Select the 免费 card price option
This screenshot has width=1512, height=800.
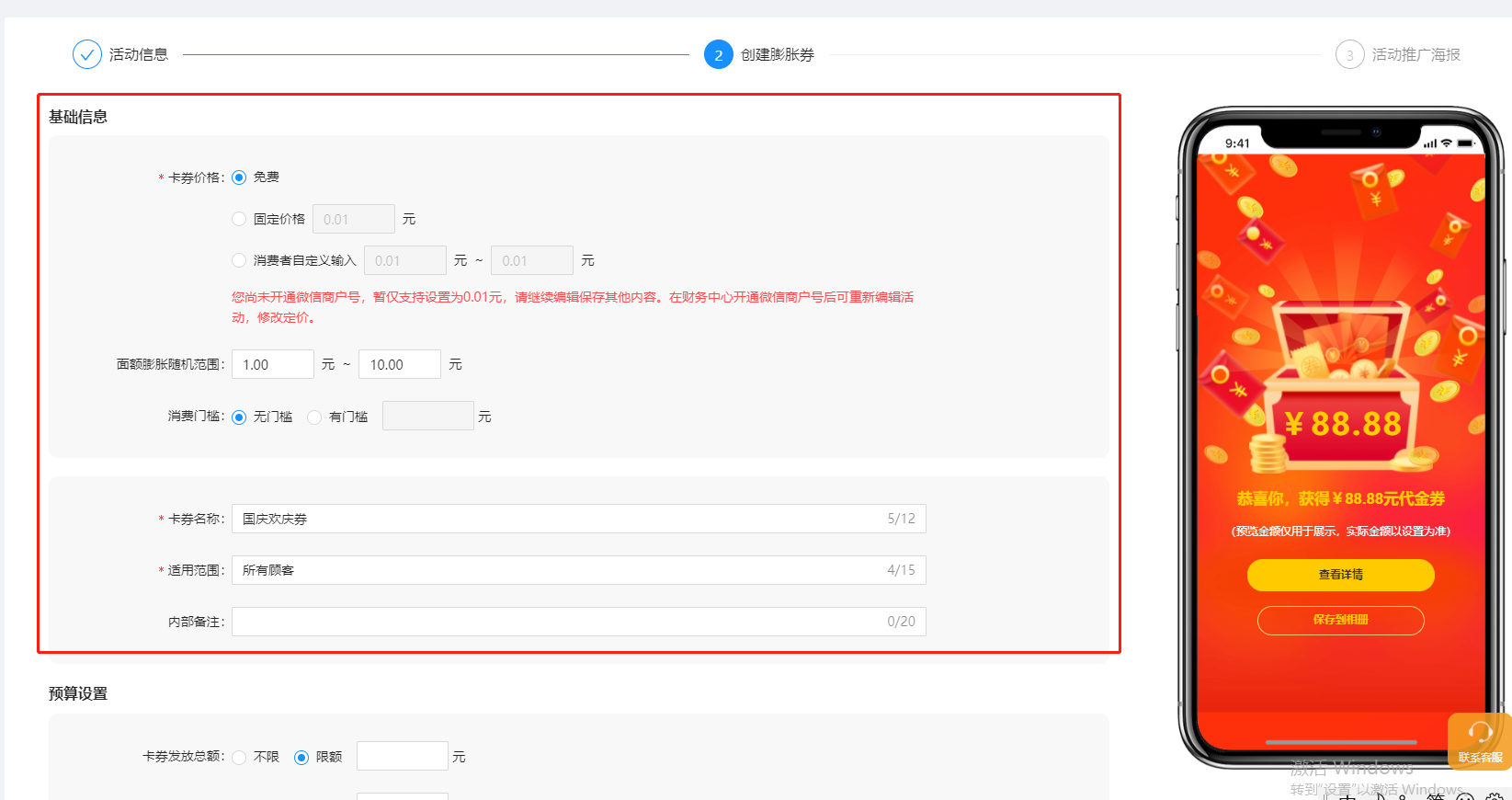click(239, 177)
